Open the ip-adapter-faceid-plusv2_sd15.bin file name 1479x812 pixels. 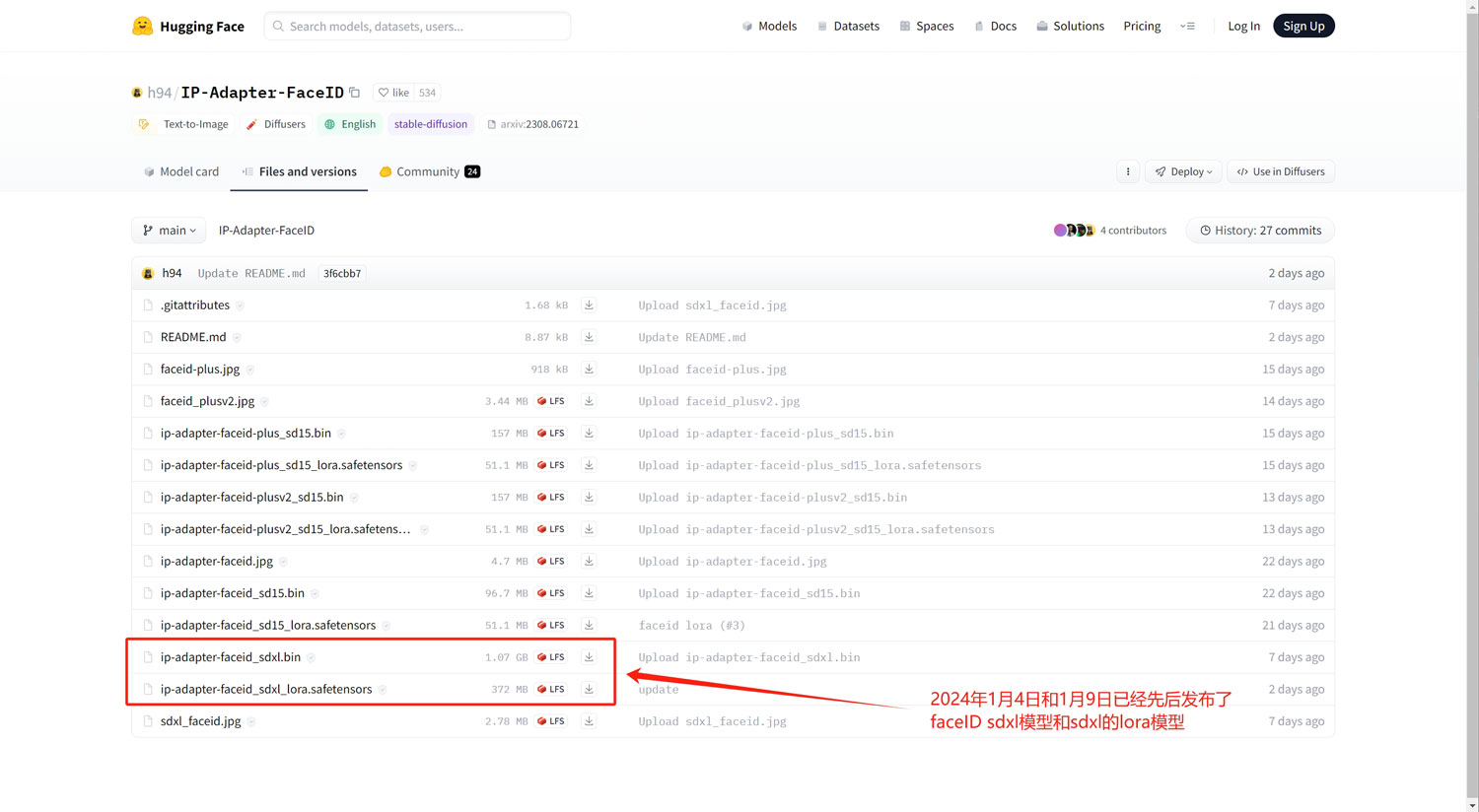pos(252,498)
